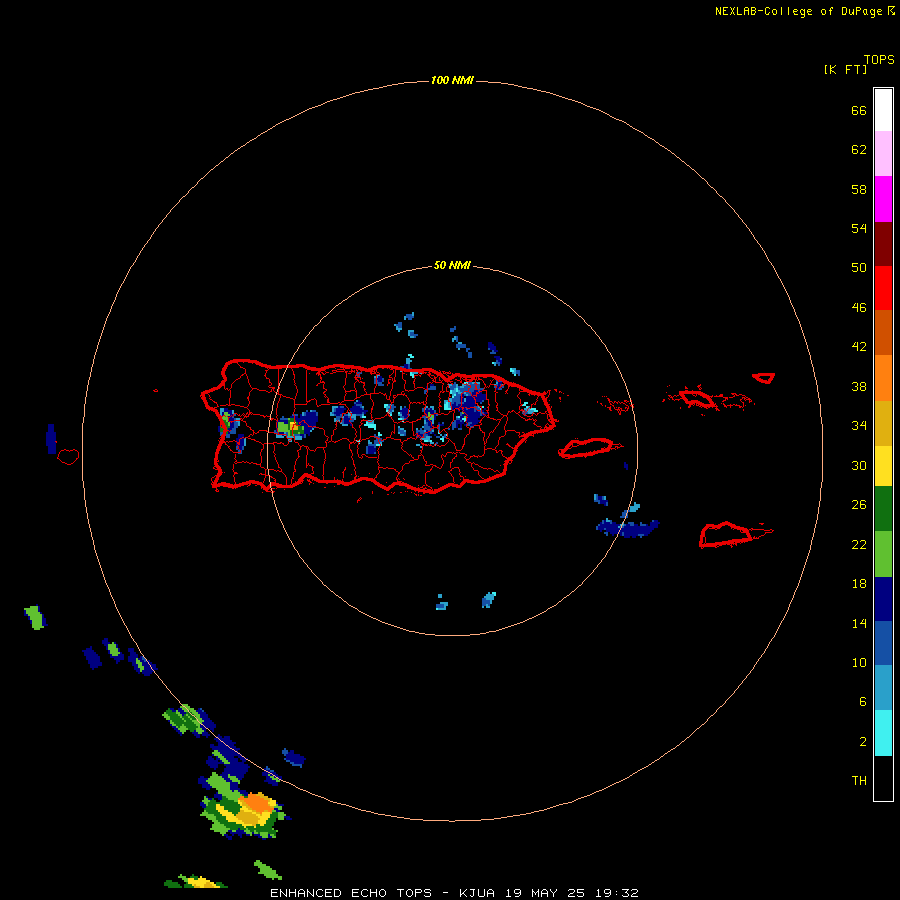Click the legend value 66

pos(859,111)
